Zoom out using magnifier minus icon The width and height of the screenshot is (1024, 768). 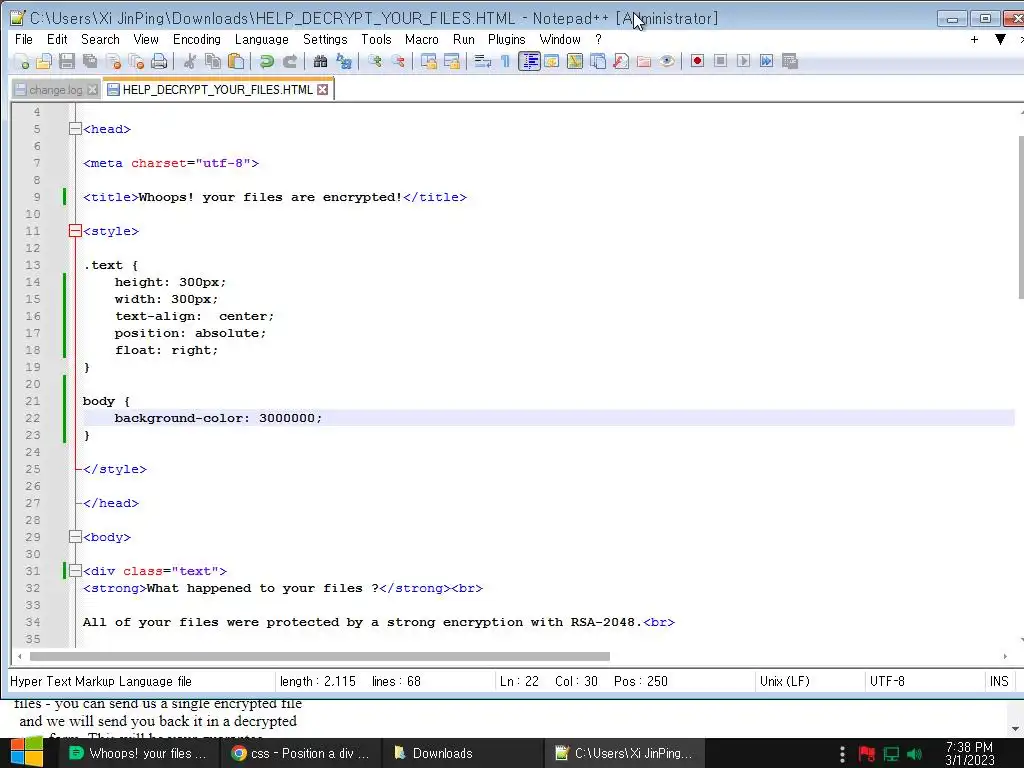point(398,61)
